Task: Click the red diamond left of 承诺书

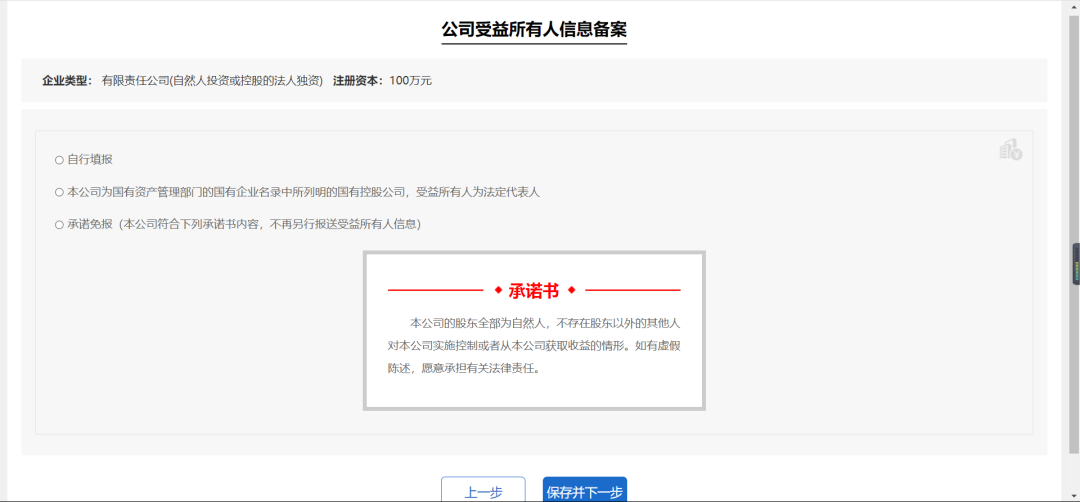Action: click(x=498, y=290)
